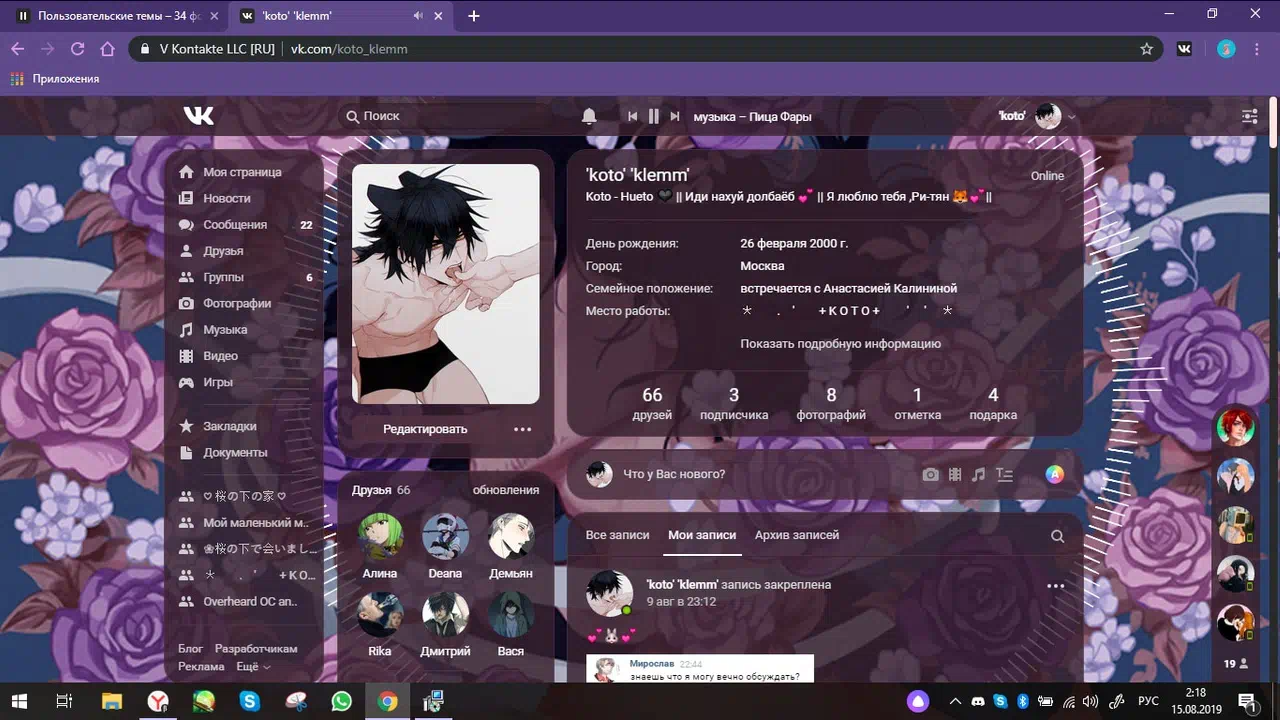This screenshot has height=720, width=1280.
Task: Pause the music in header player
Action: click(x=653, y=116)
